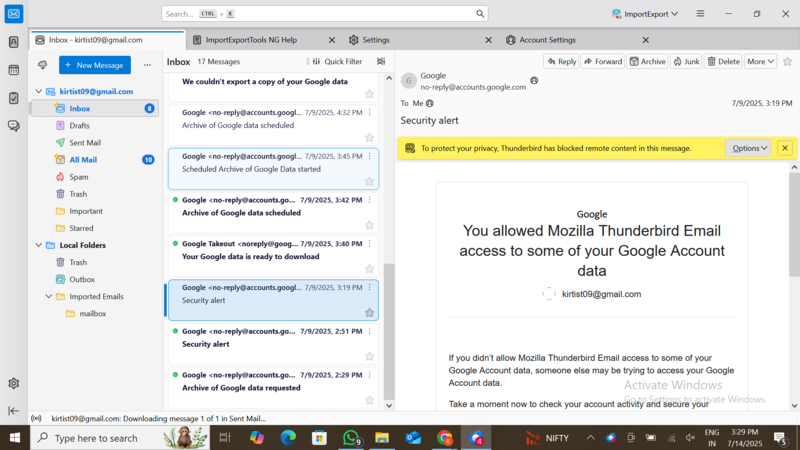Star the Archive of Google data requested message

pos(369,400)
